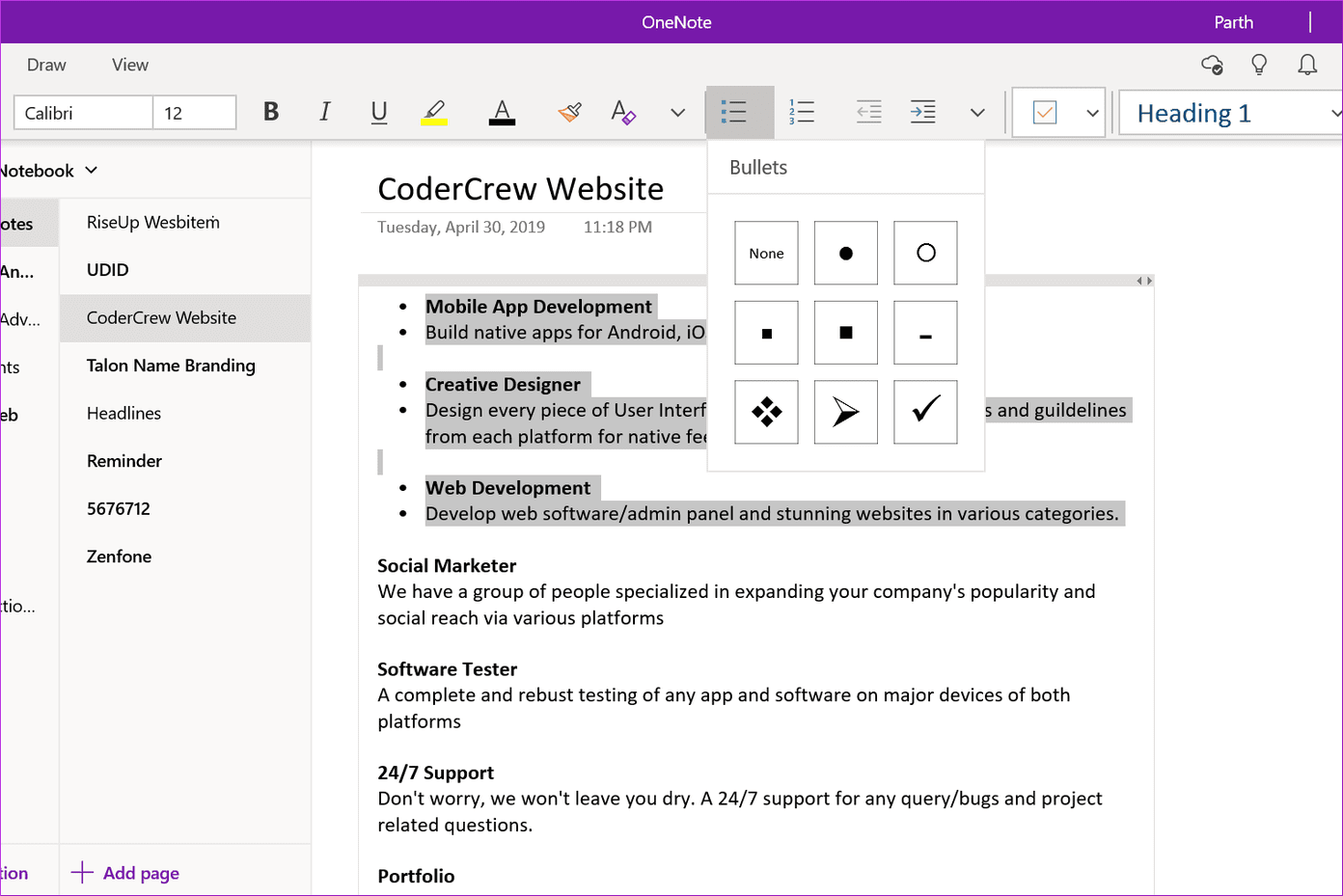Select the large square bullet style
The image size is (1343, 896).
[x=846, y=333]
